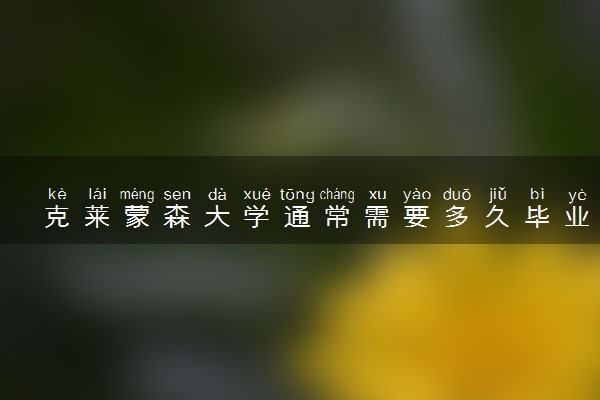The image size is (600, 400).
Task: Select the character 业
Action: 577,217
